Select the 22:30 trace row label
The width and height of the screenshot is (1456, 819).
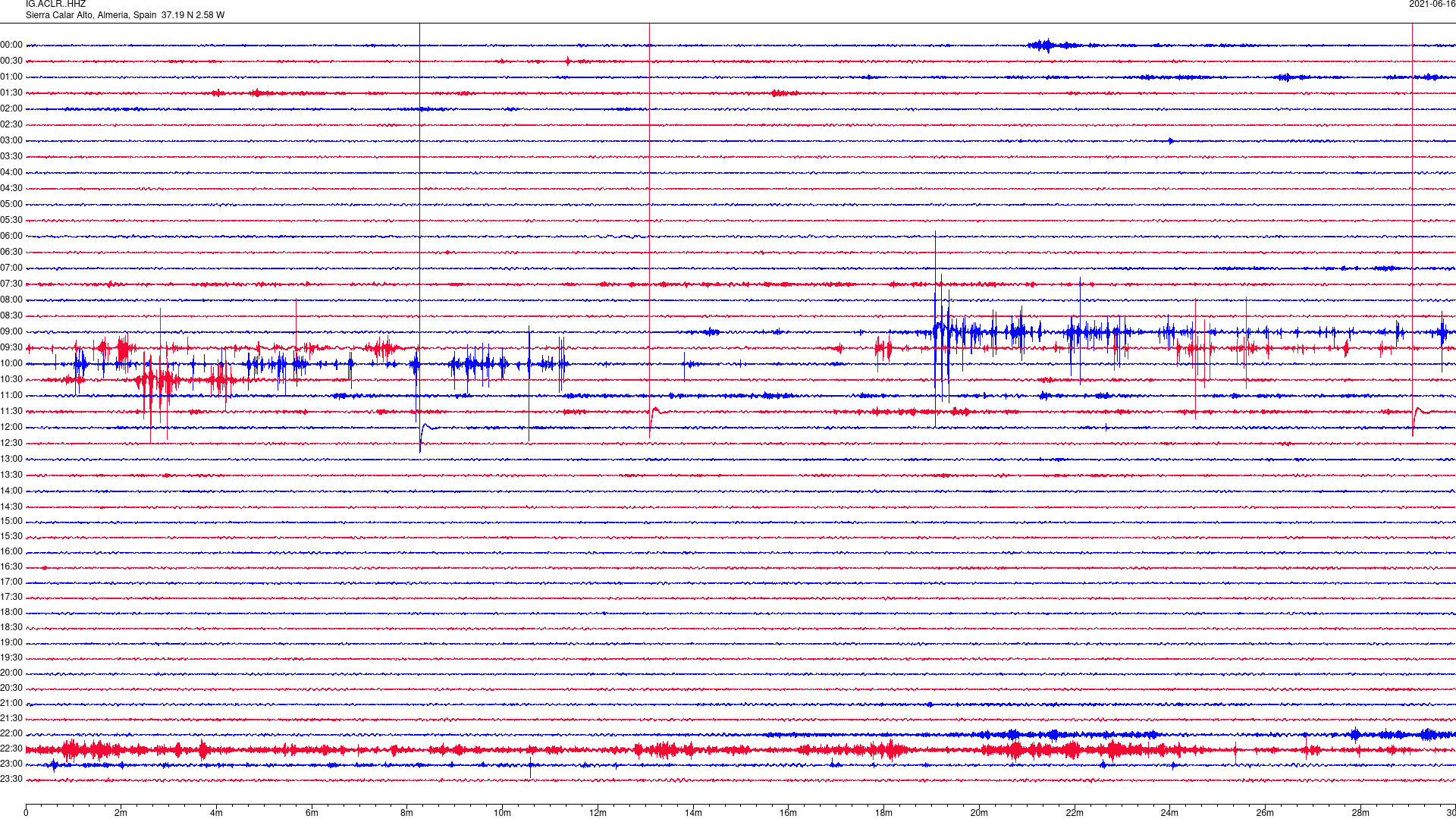[x=11, y=748]
